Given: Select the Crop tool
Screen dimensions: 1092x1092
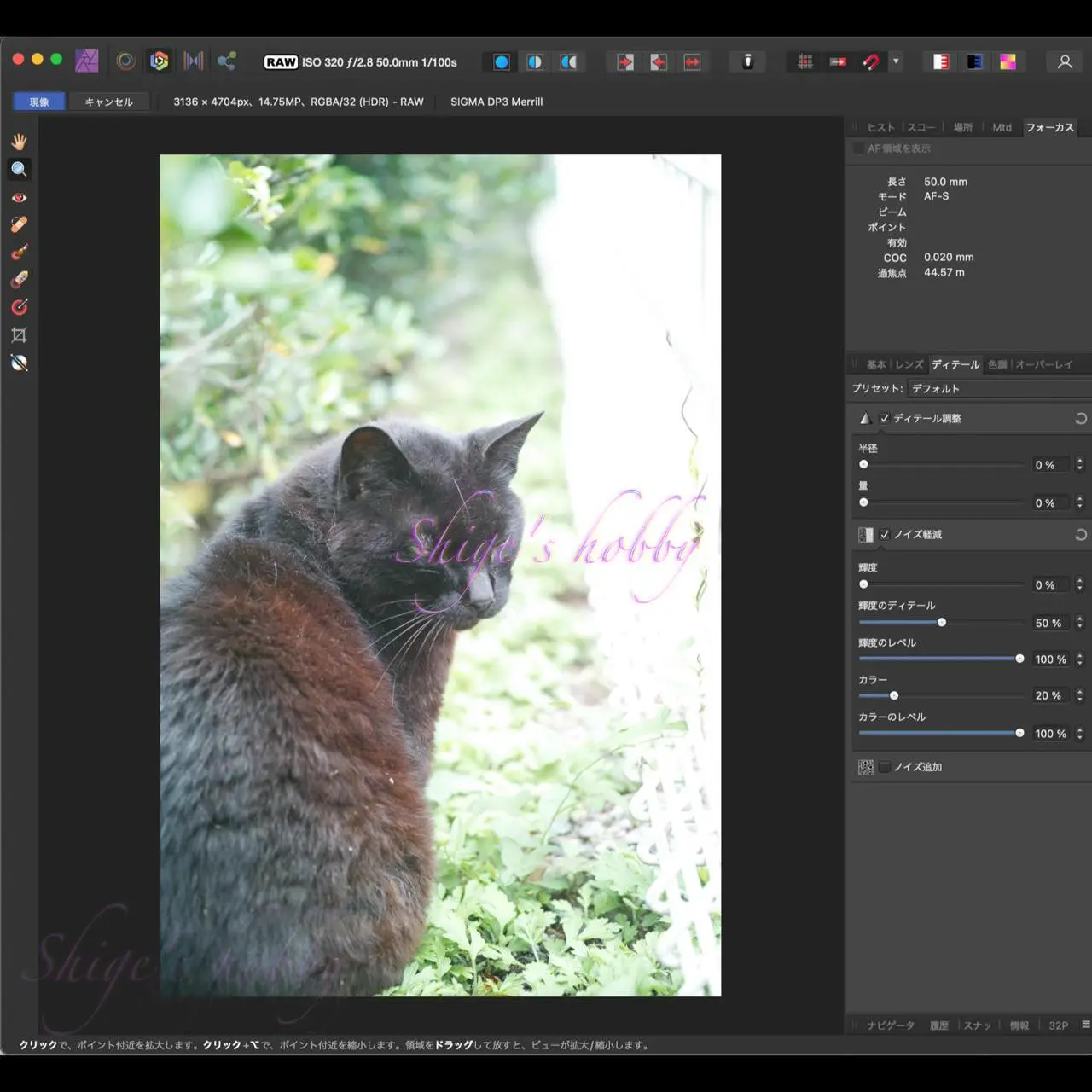Looking at the screenshot, I should point(19,335).
